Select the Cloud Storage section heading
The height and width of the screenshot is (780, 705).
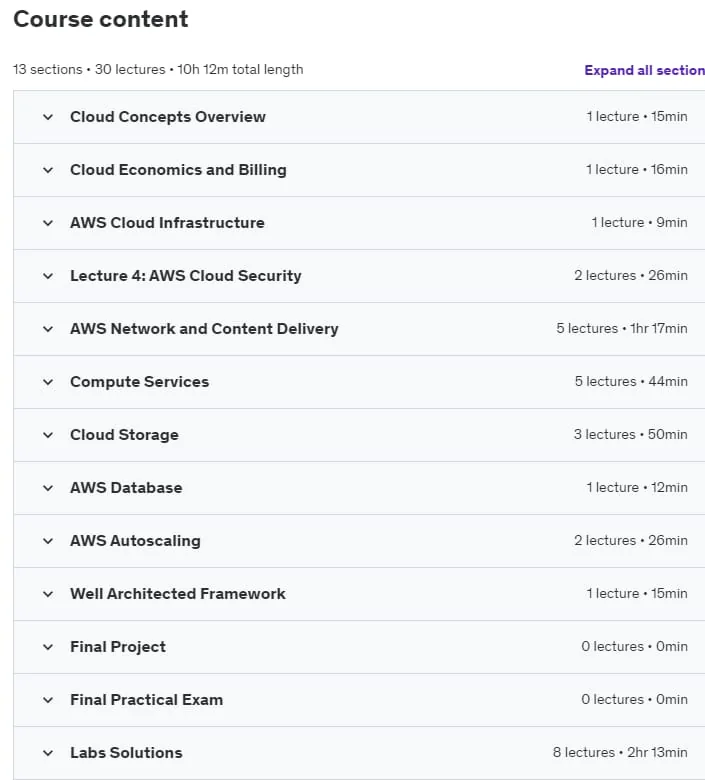[124, 435]
